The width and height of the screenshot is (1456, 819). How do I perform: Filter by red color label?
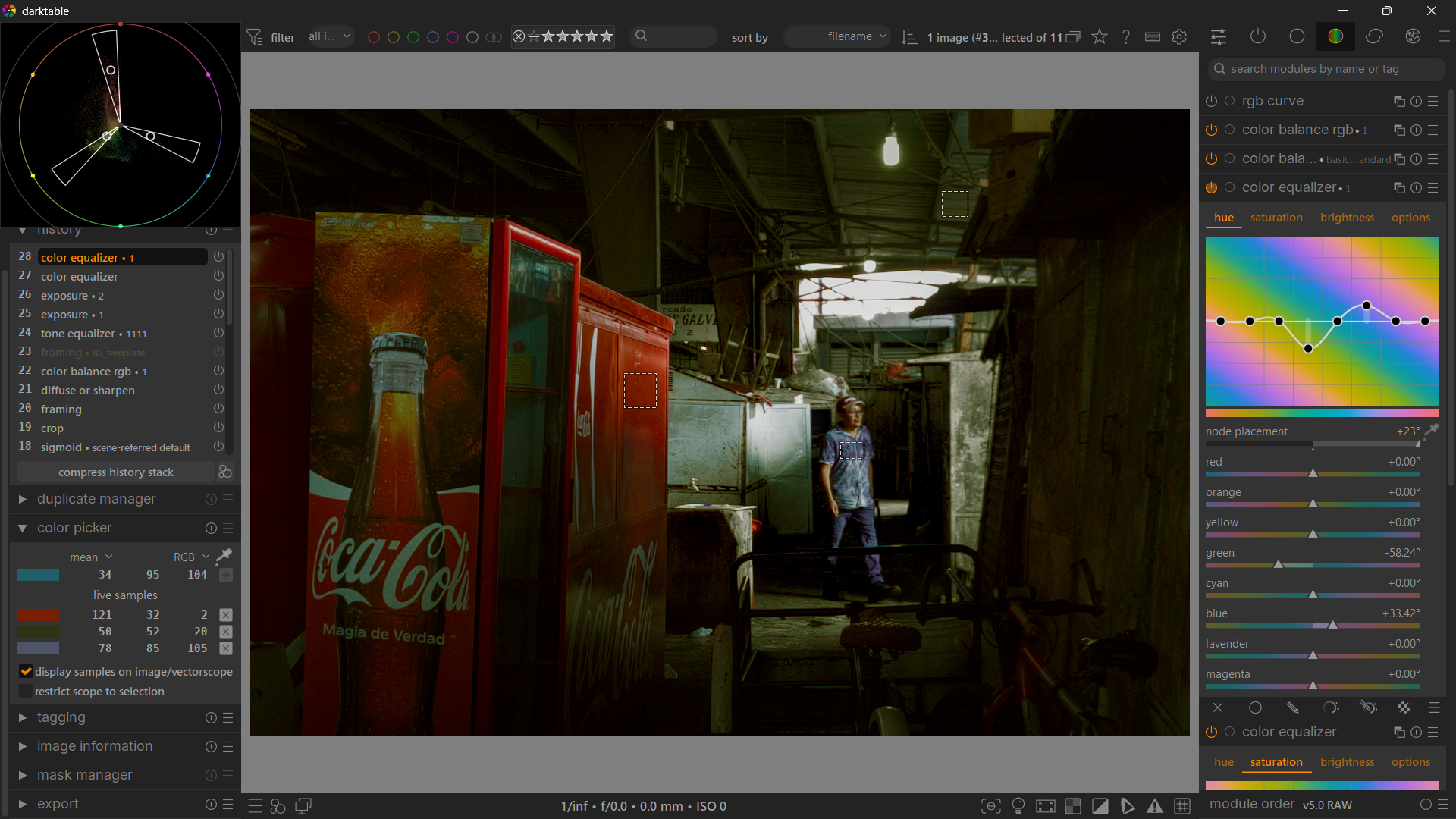click(373, 36)
